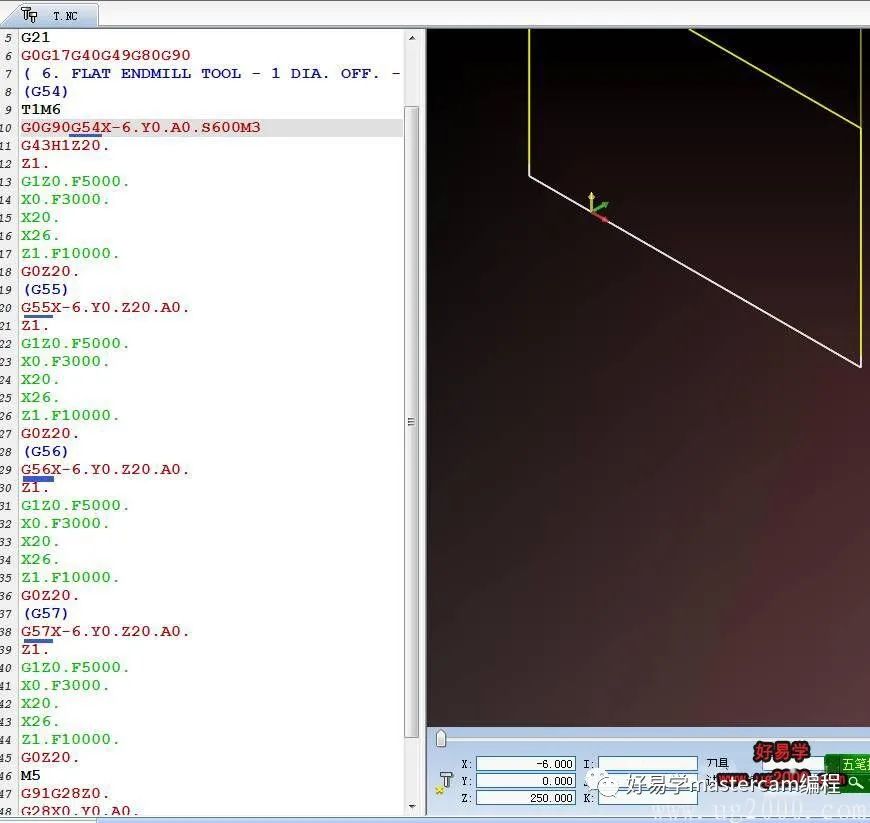Click line 16 'X26.'
The width and height of the screenshot is (870, 823).
pos(39,235)
